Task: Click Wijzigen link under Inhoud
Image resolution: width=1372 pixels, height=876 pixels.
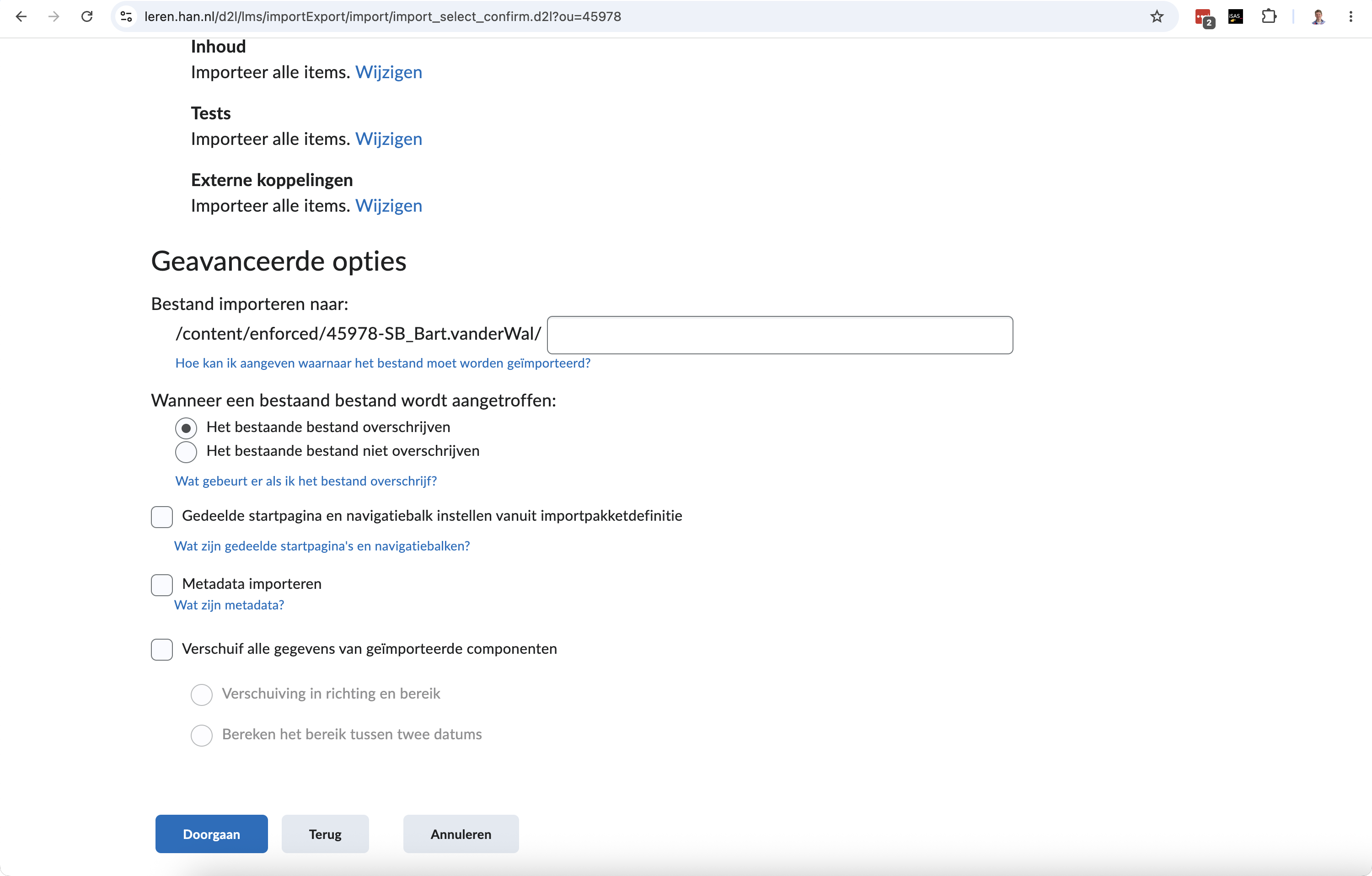Action: click(389, 72)
